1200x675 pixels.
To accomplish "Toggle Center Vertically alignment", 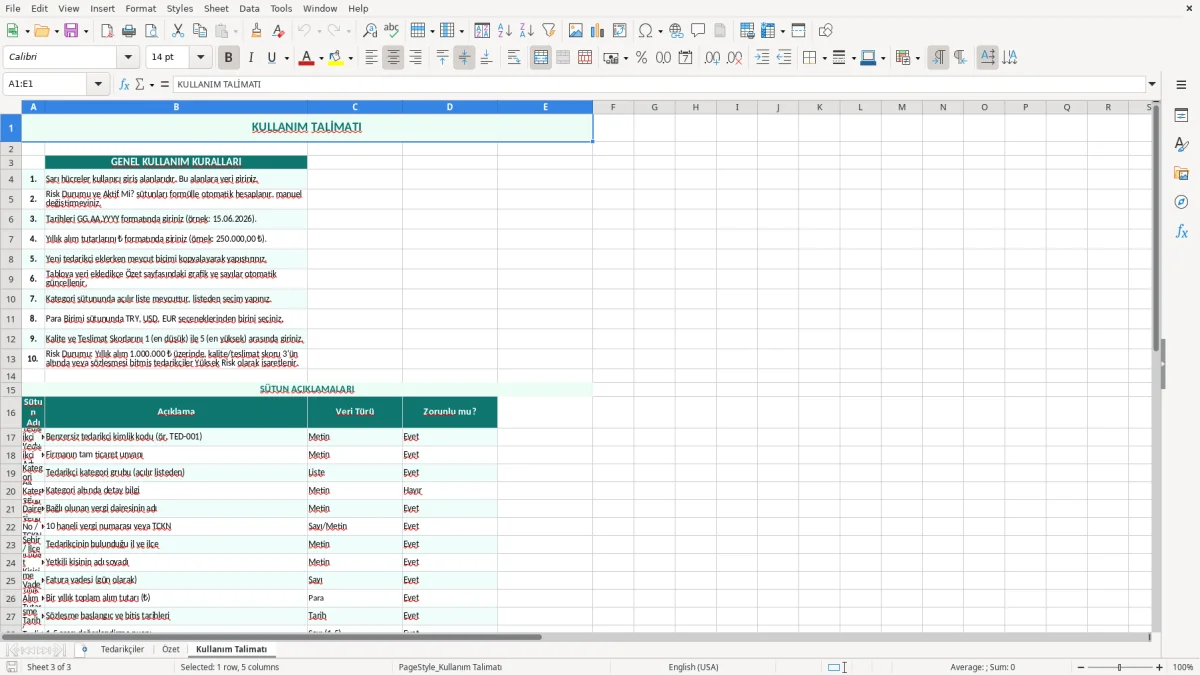I will click(x=464, y=58).
